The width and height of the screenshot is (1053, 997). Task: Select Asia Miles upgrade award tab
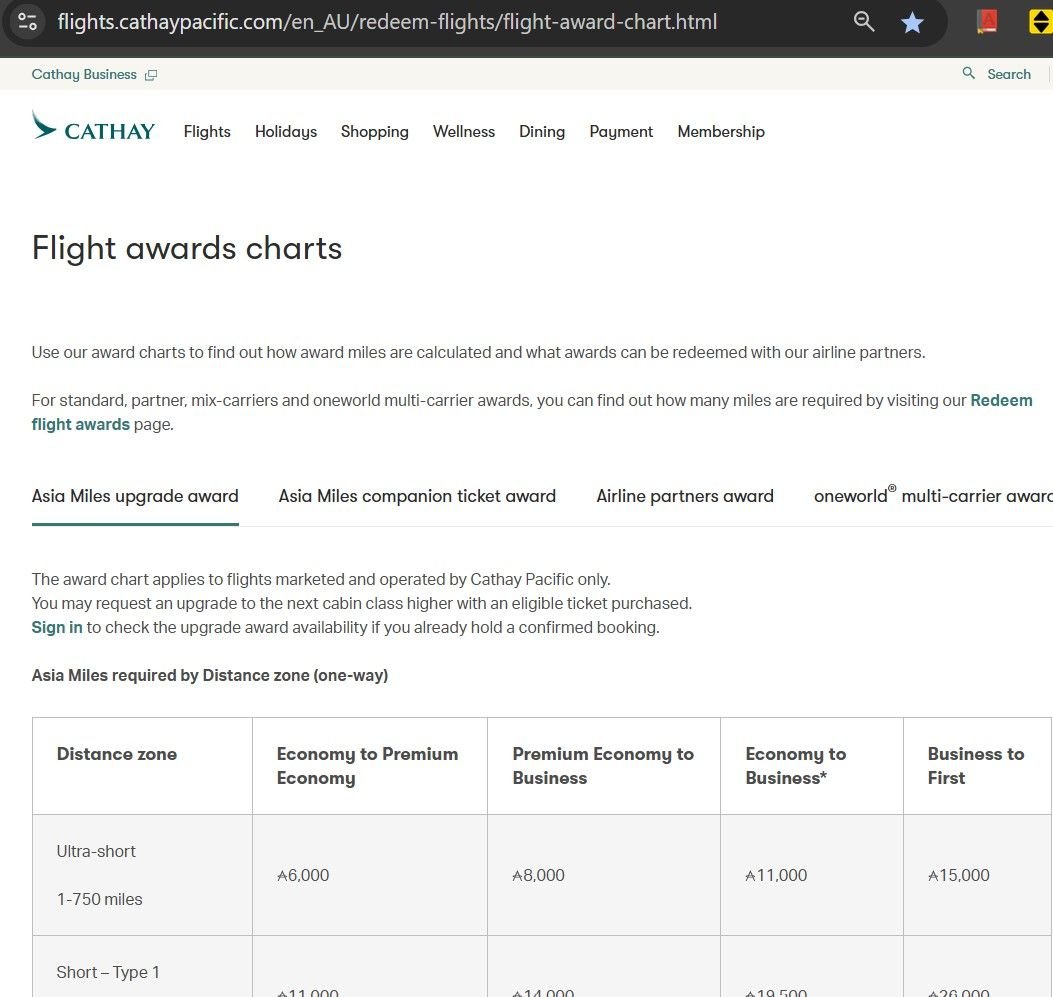click(135, 496)
